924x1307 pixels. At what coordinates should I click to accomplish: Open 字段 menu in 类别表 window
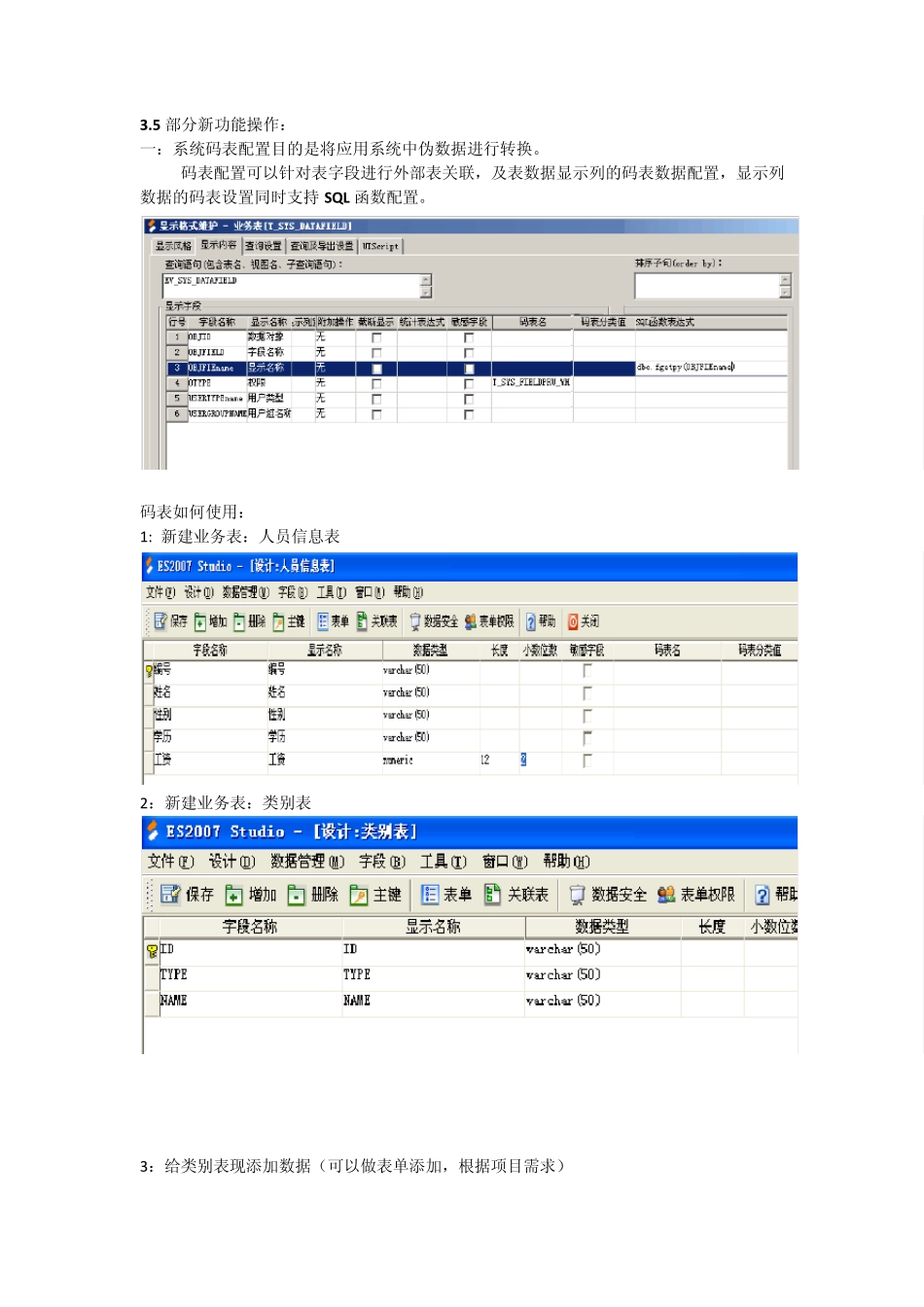click(382, 862)
